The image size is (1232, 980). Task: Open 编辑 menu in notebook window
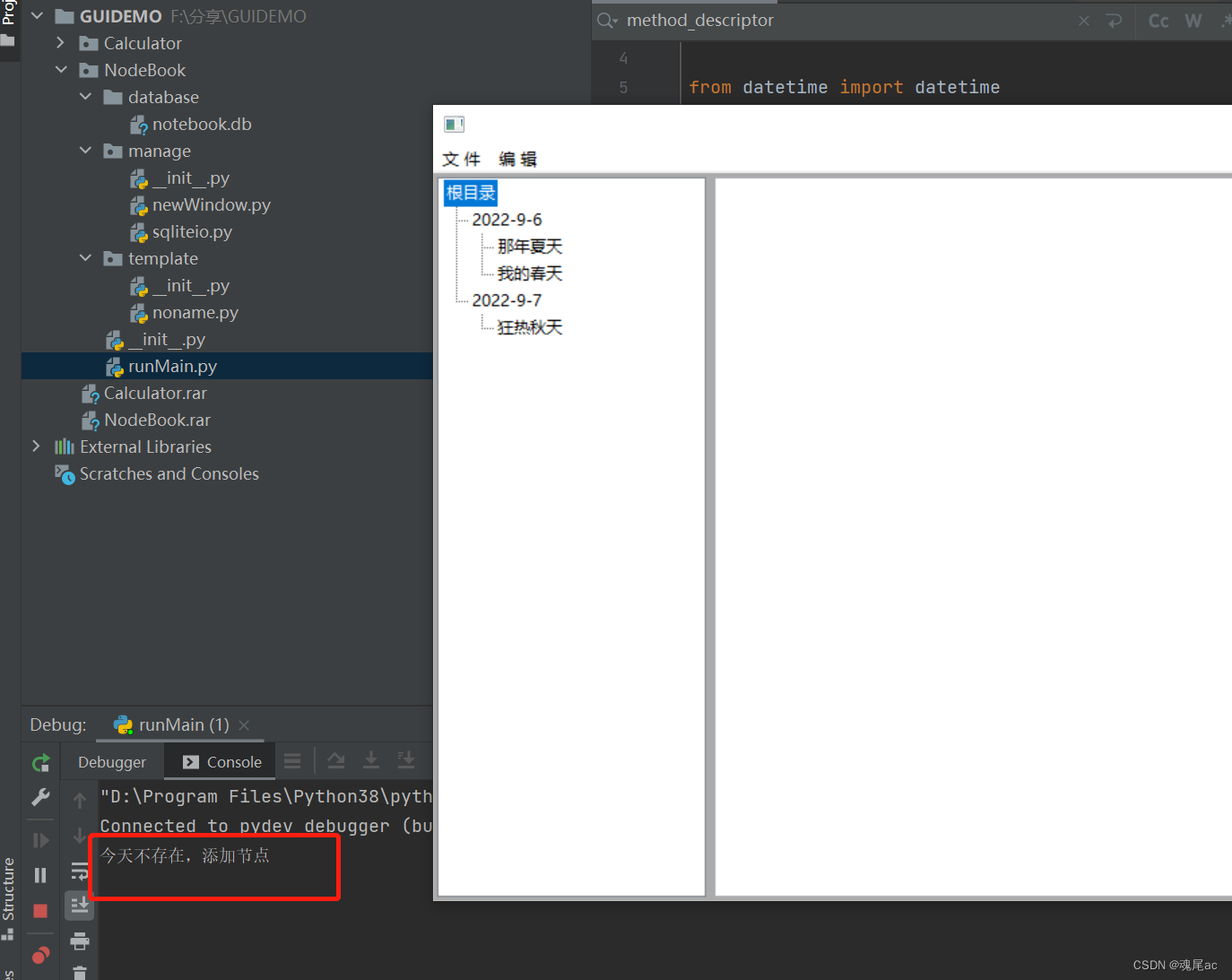(x=518, y=159)
